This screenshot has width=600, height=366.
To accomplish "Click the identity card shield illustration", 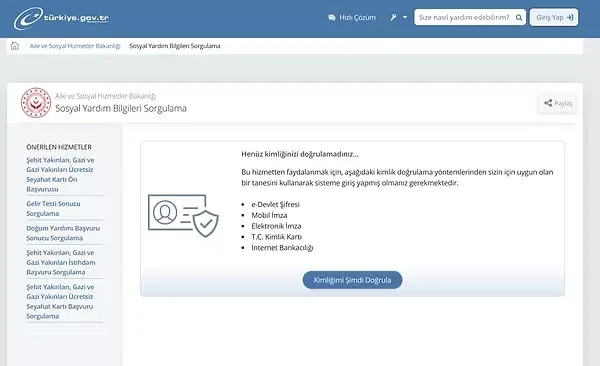I will coord(183,215).
